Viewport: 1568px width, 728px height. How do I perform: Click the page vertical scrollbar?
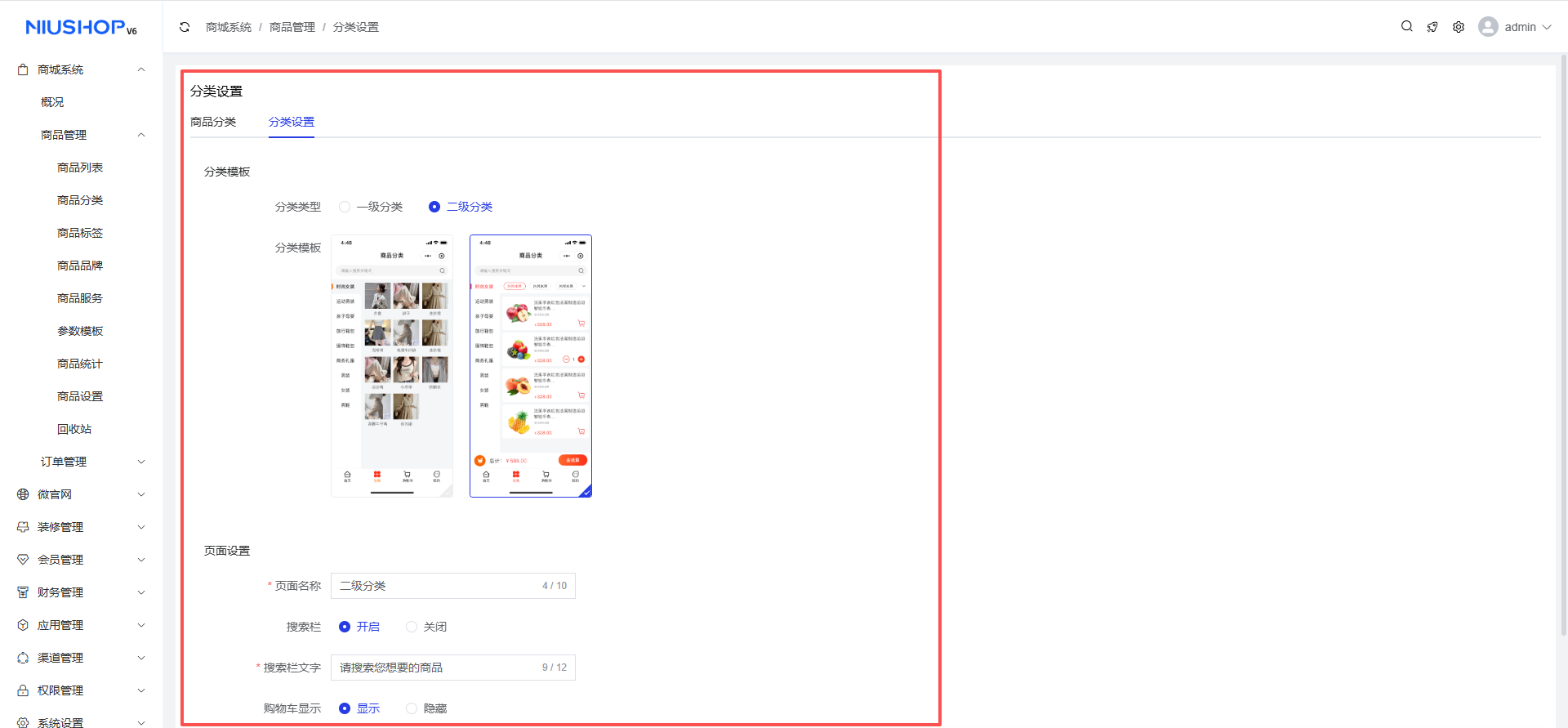pyautogui.click(x=1564, y=343)
